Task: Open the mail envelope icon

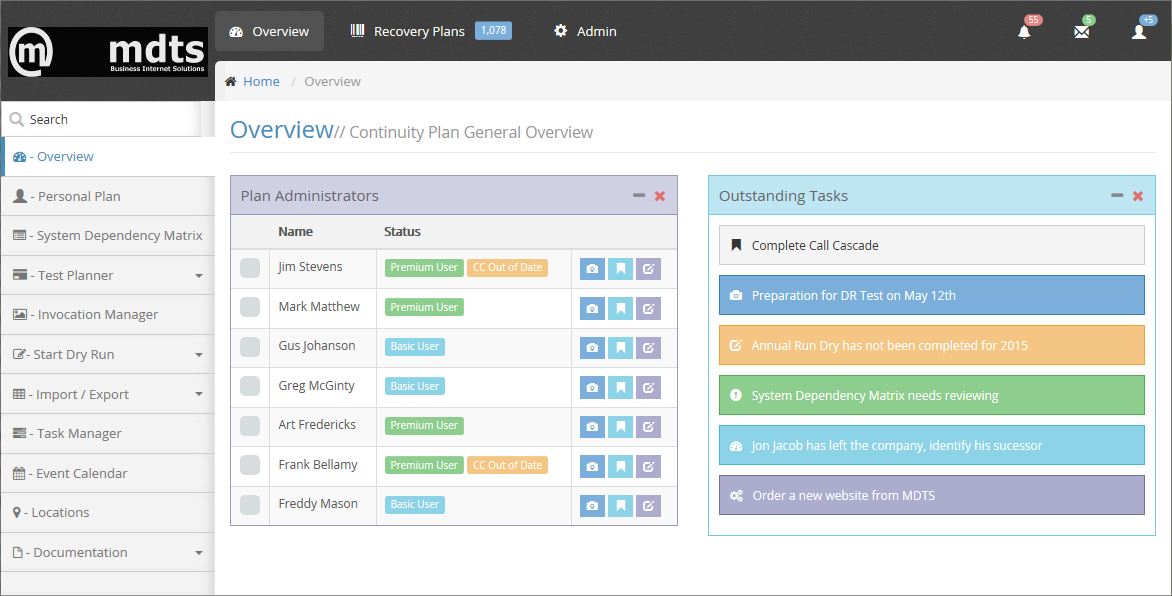Action: coord(1082,31)
